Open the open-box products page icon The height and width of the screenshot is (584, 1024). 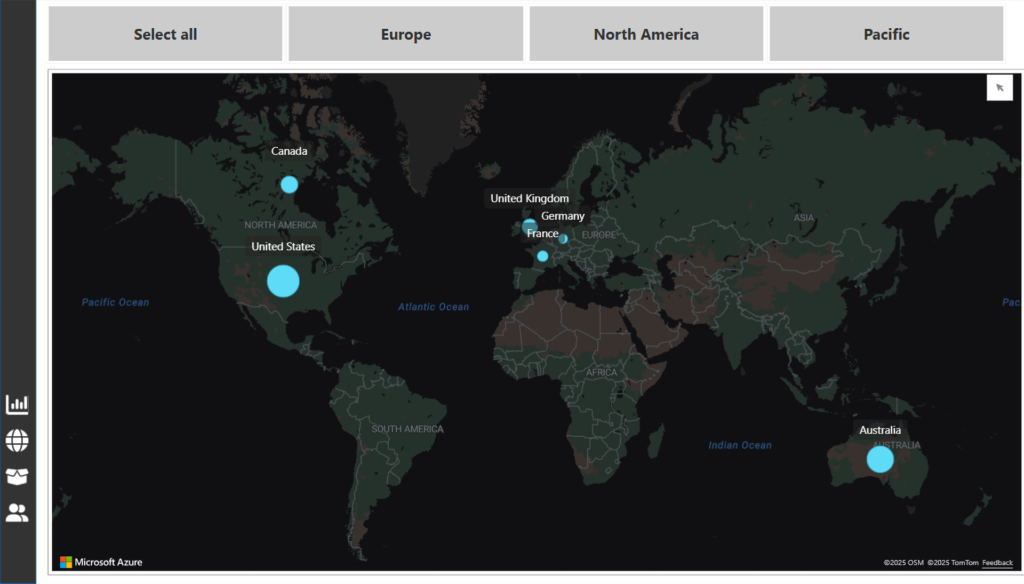pos(17,477)
